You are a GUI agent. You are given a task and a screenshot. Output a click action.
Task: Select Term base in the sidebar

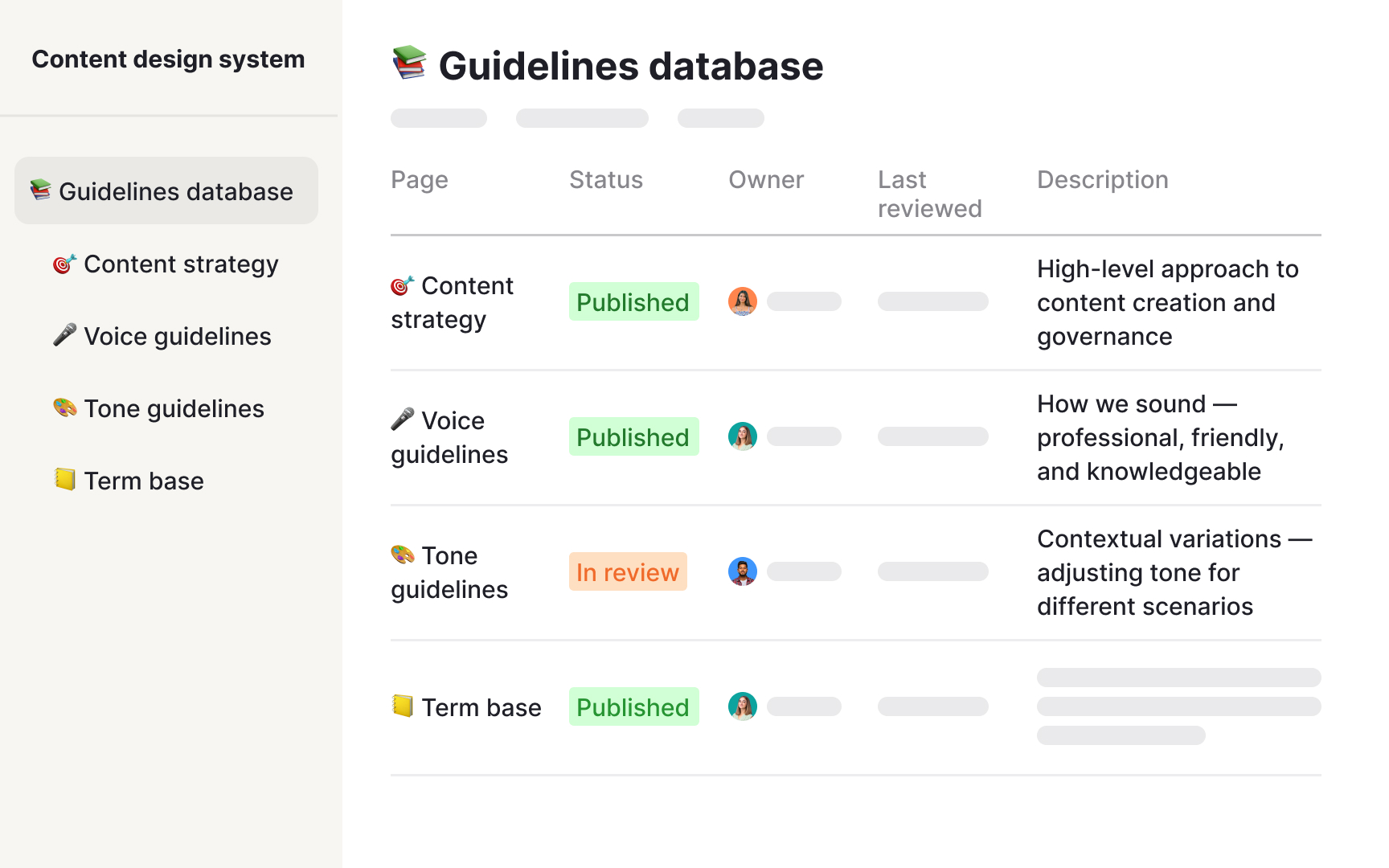pyautogui.click(x=143, y=481)
